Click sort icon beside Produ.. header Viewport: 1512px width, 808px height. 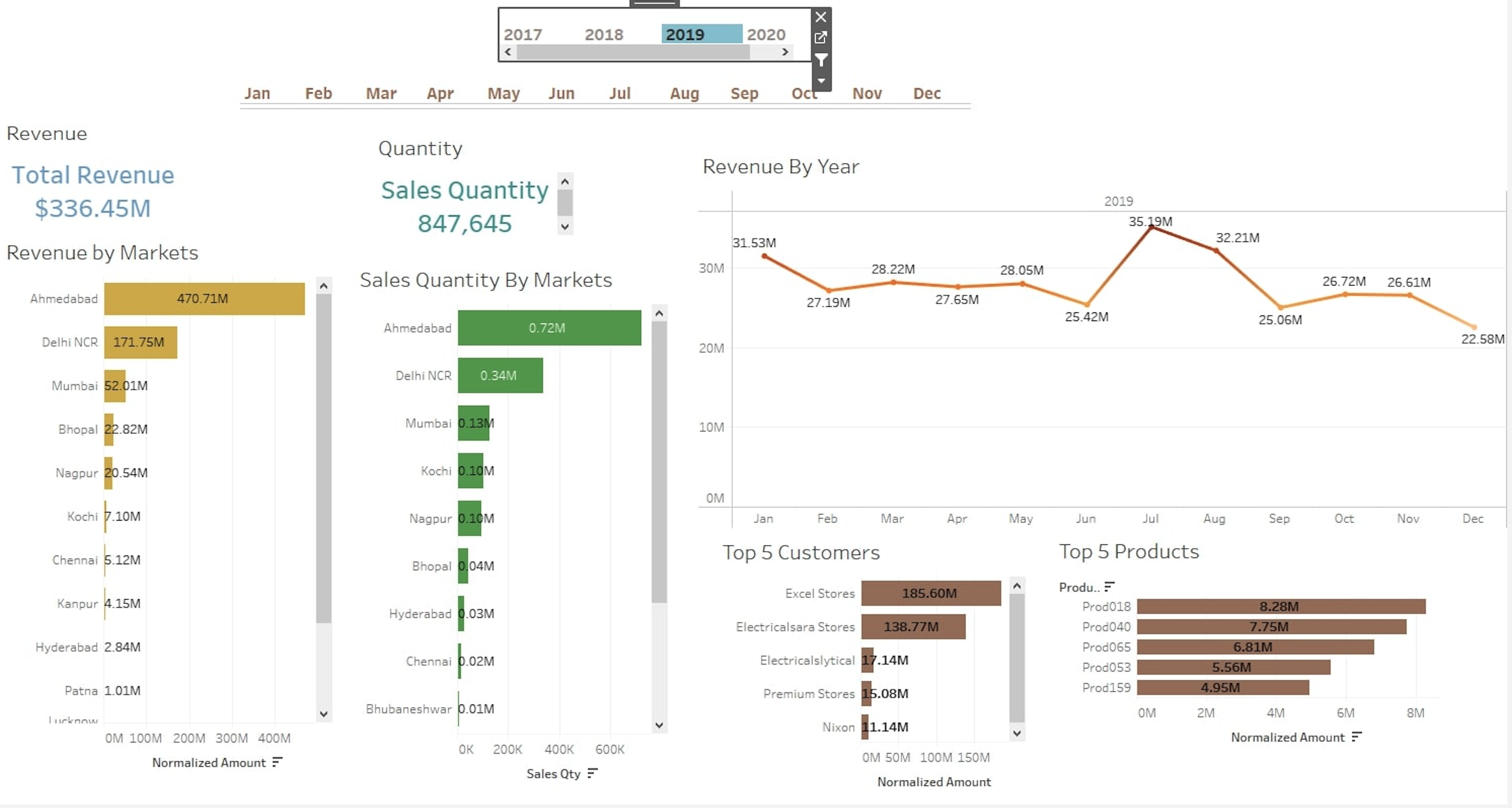[x=1109, y=587]
